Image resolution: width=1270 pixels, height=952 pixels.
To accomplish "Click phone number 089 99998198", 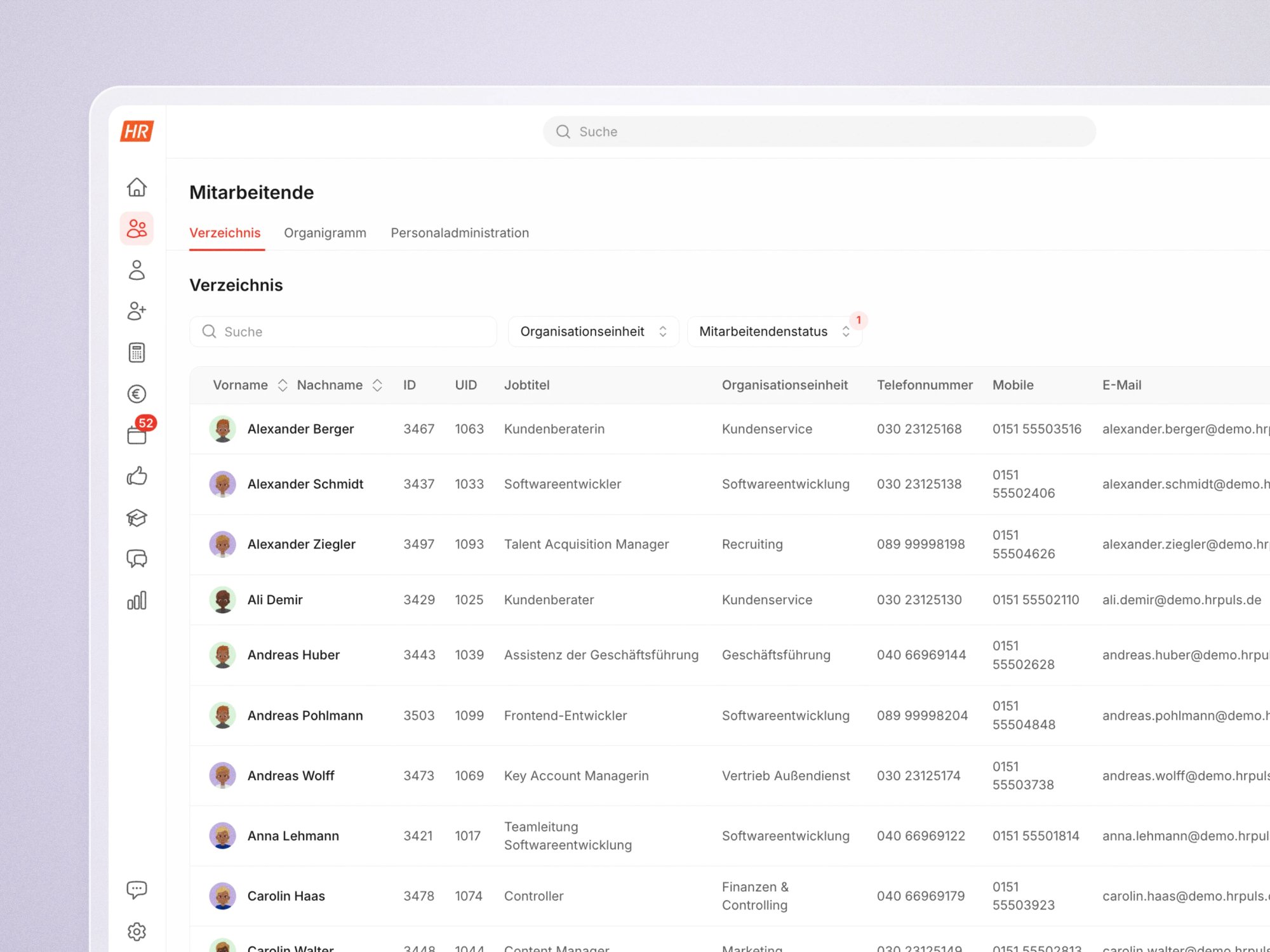I will point(921,545).
